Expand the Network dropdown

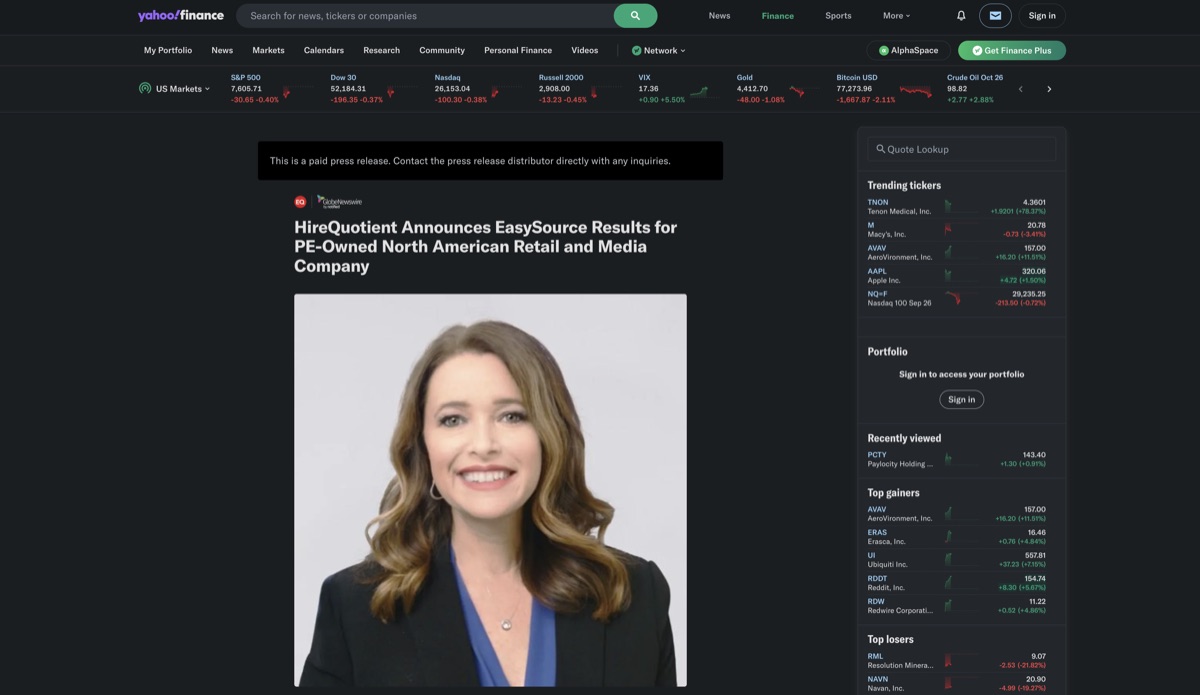(659, 50)
